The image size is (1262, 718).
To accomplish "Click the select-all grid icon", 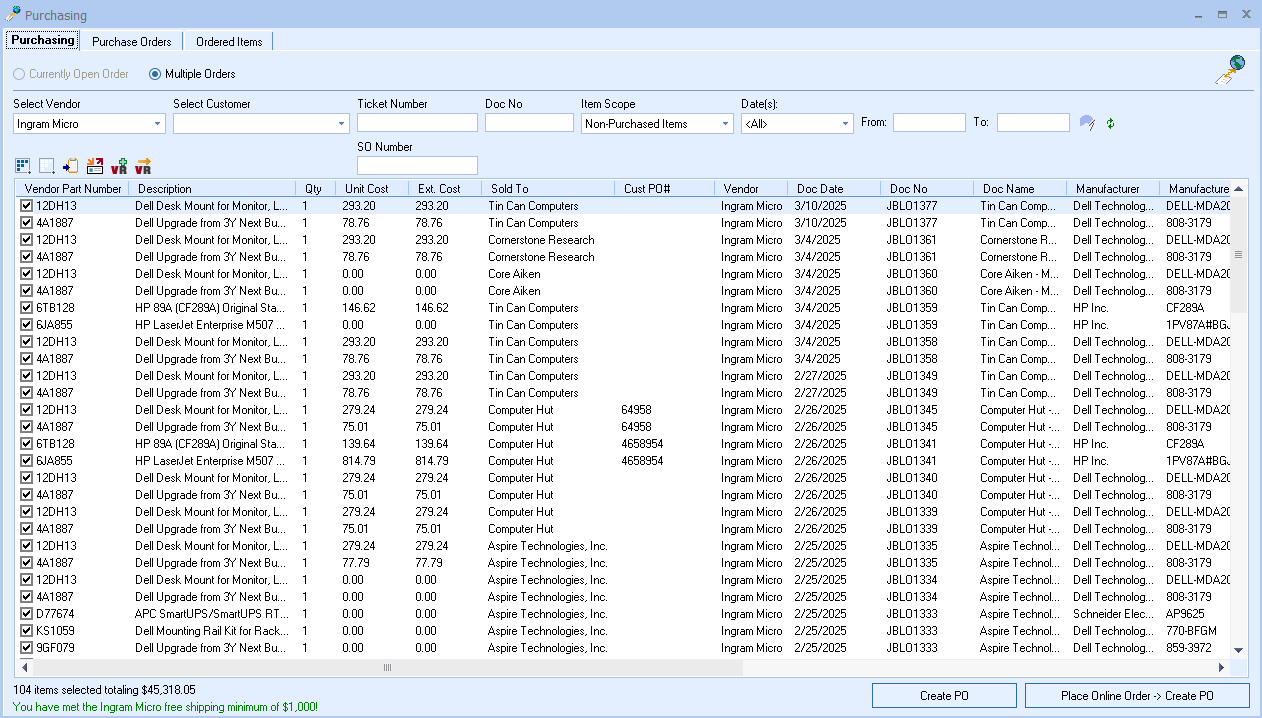I will [x=23, y=166].
